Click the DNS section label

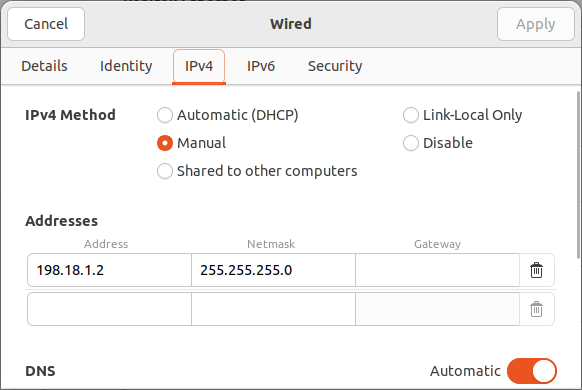click(x=40, y=371)
